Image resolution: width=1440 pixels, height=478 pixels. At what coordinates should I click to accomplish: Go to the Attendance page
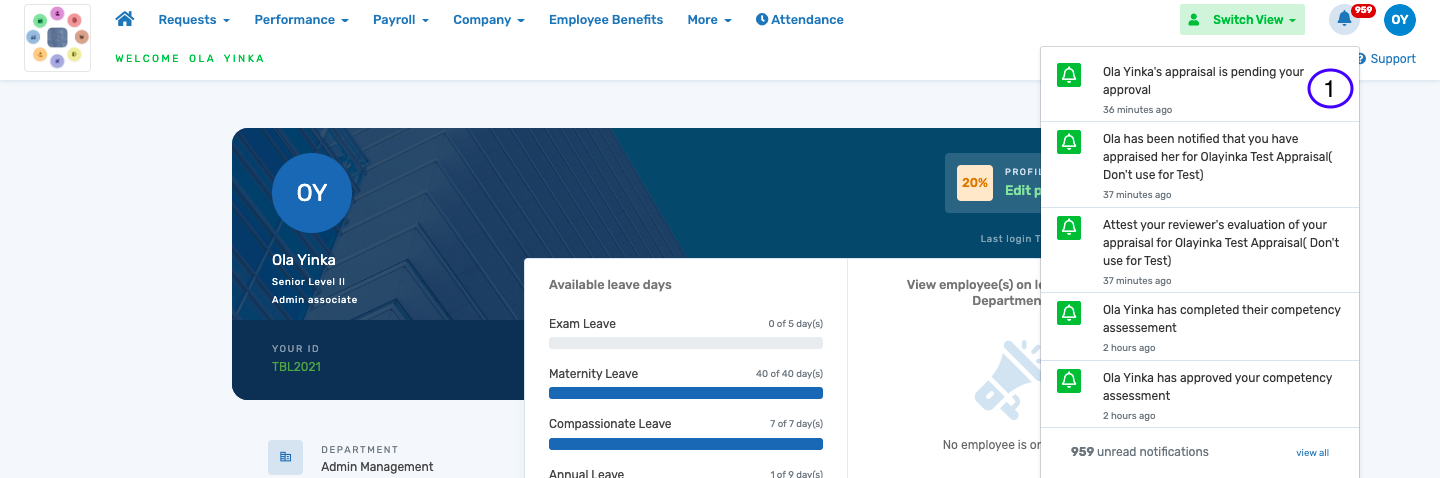click(x=799, y=20)
